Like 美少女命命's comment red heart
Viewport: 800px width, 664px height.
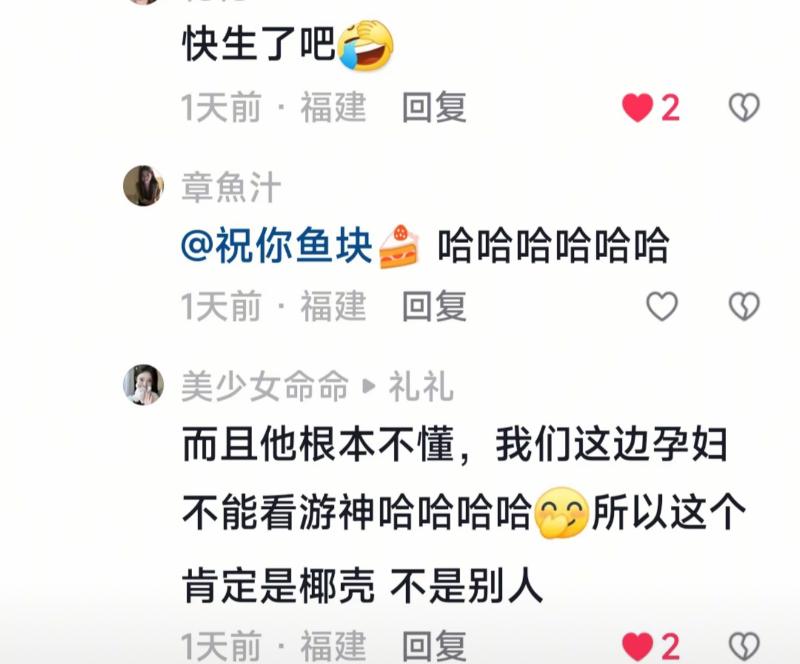click(x=638, y=646)
